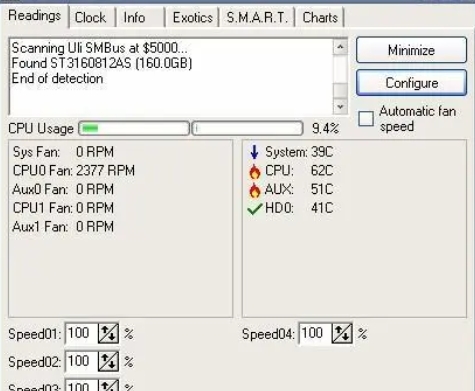Click the blue down arrow beside System temperature
Viewport: 475px width, 391px height.
pyautogui.click(x=254, y=152)
